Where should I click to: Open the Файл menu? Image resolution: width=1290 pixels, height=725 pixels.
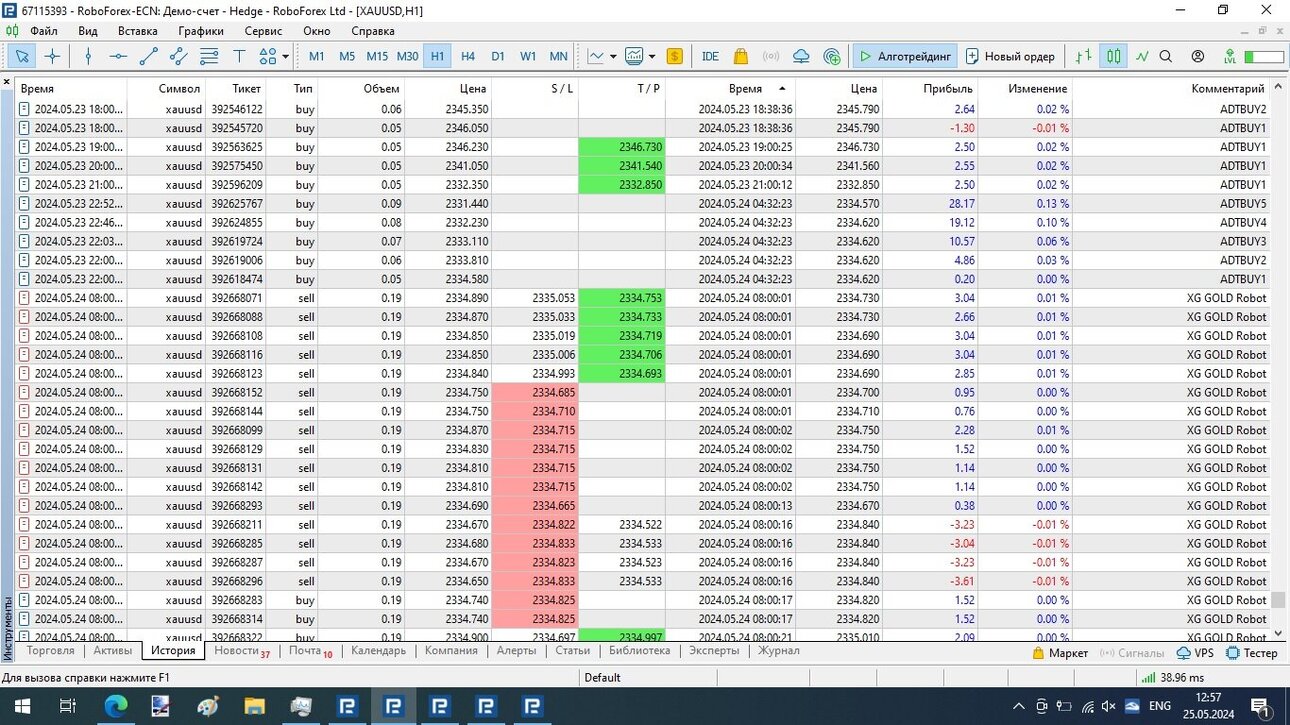pos(44,31)
